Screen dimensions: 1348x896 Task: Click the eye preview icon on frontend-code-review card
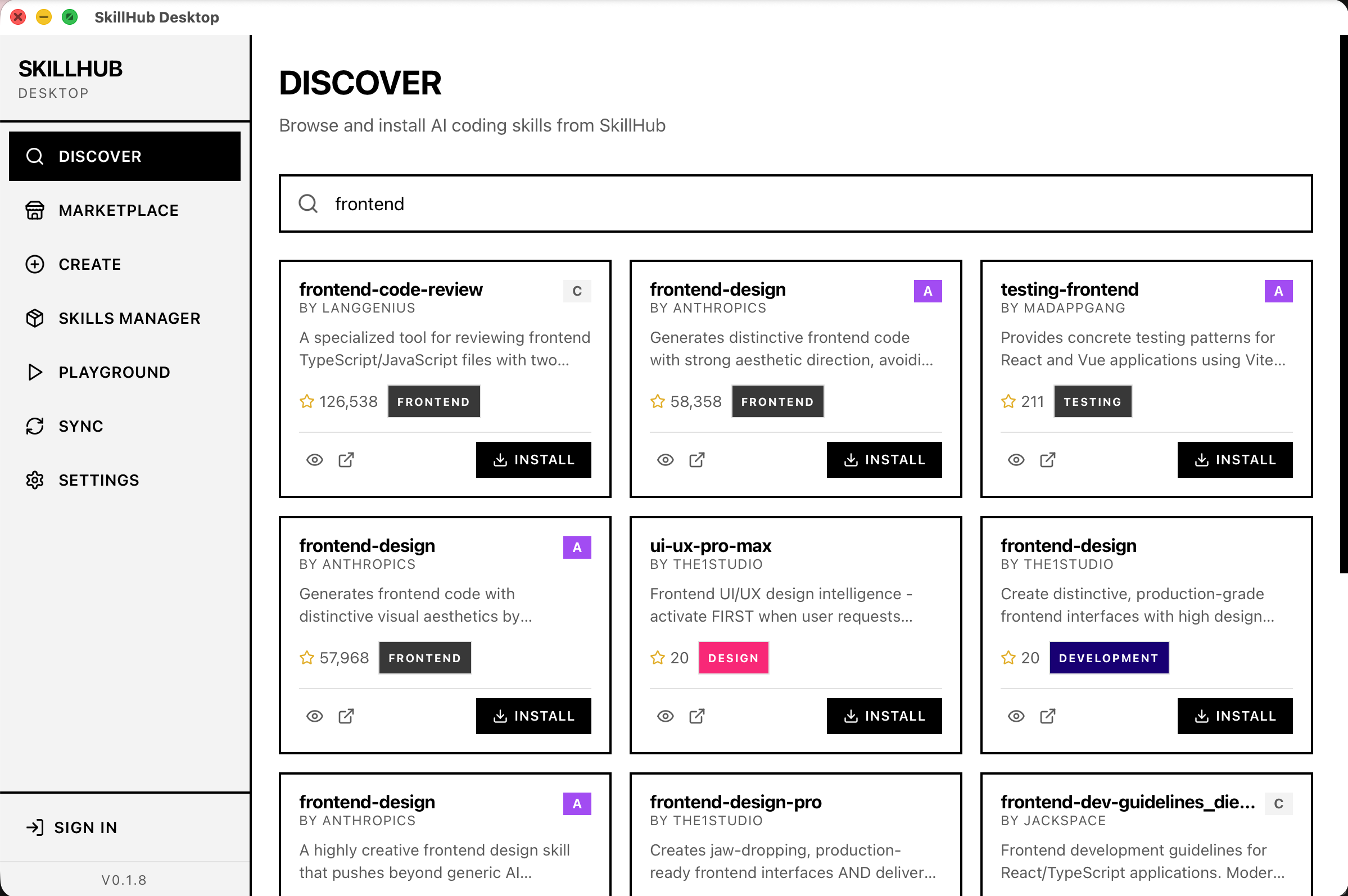click(314, 460)
